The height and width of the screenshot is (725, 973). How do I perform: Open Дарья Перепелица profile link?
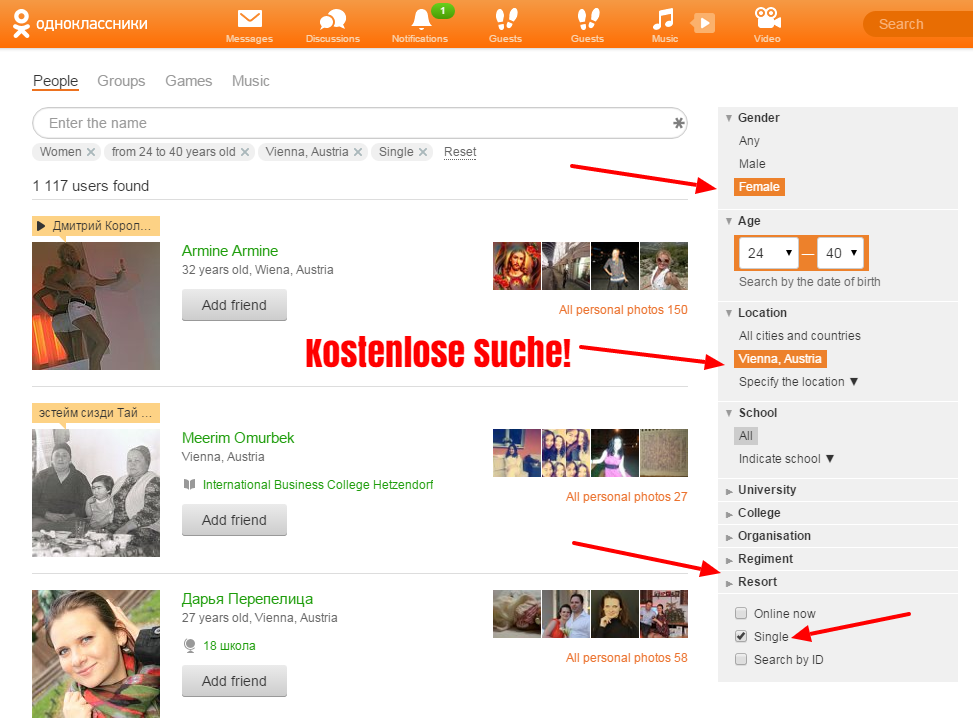click(247, 599)
